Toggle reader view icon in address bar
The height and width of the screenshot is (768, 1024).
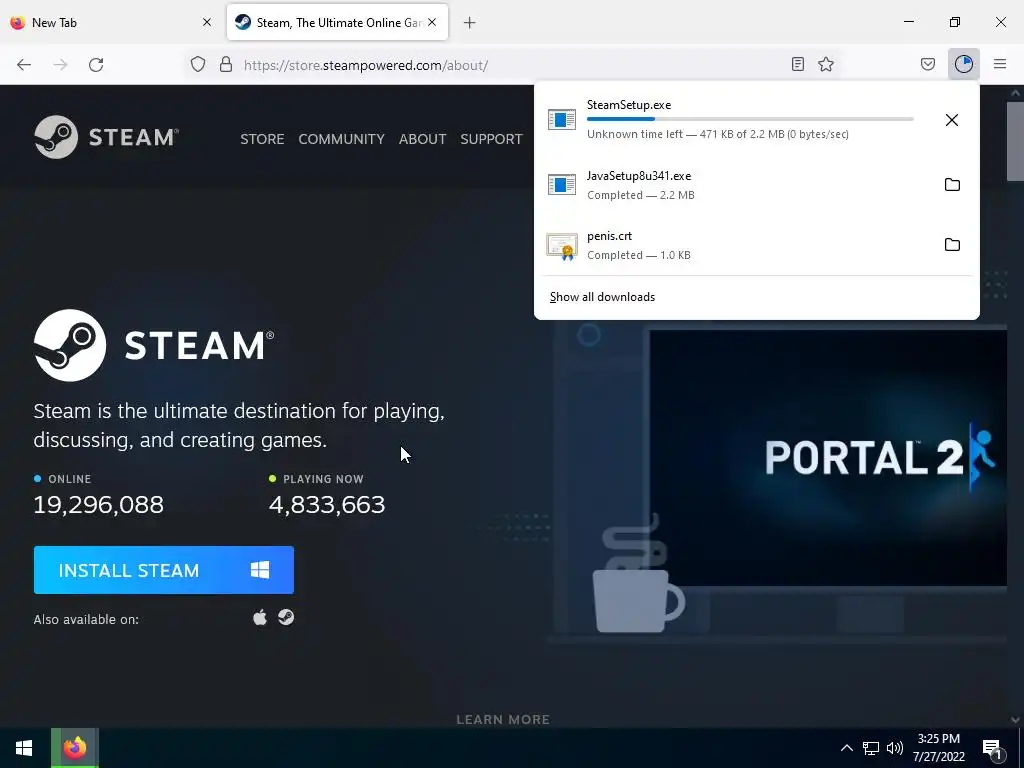797,64
